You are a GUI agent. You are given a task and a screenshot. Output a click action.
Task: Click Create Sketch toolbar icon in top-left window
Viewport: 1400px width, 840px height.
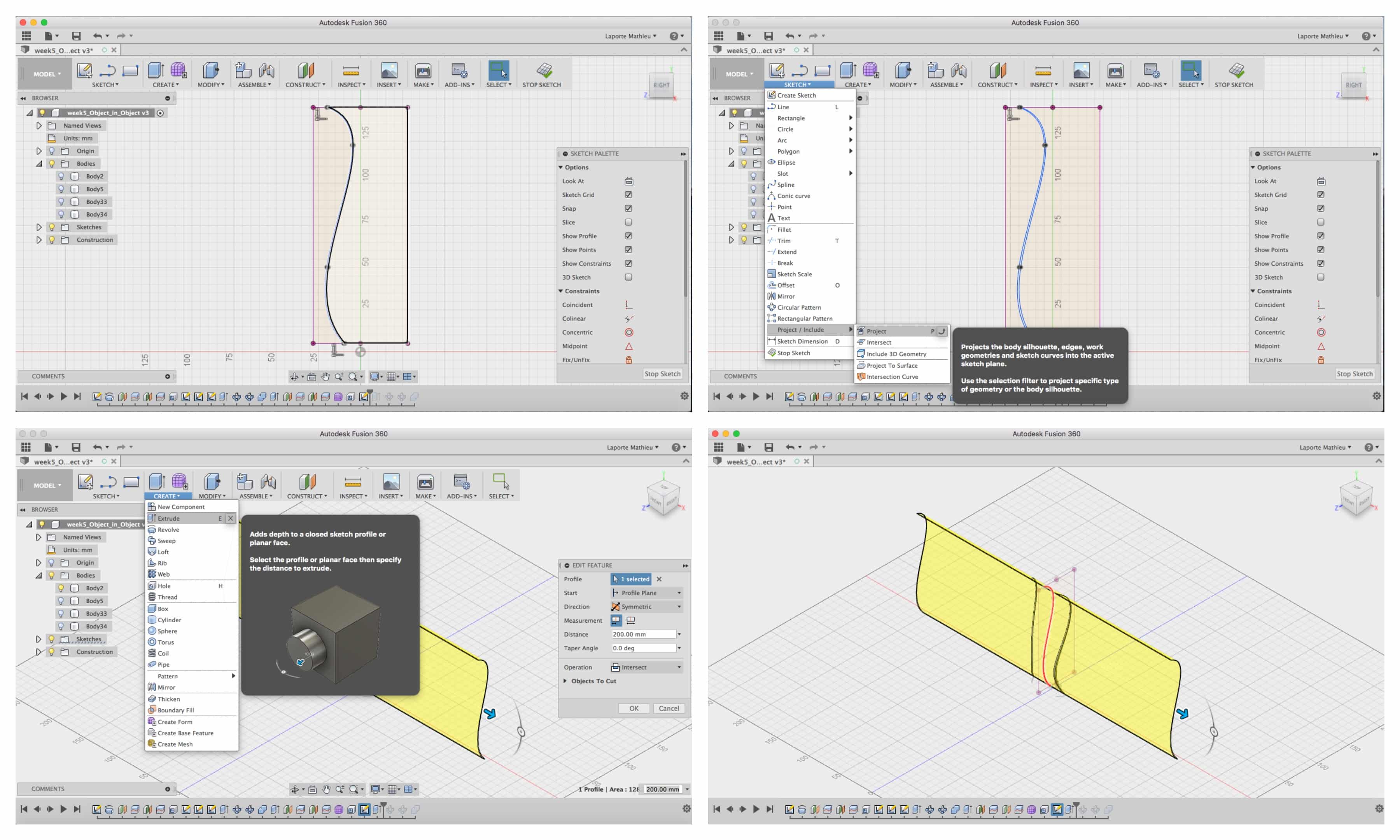tap(84, 70)
